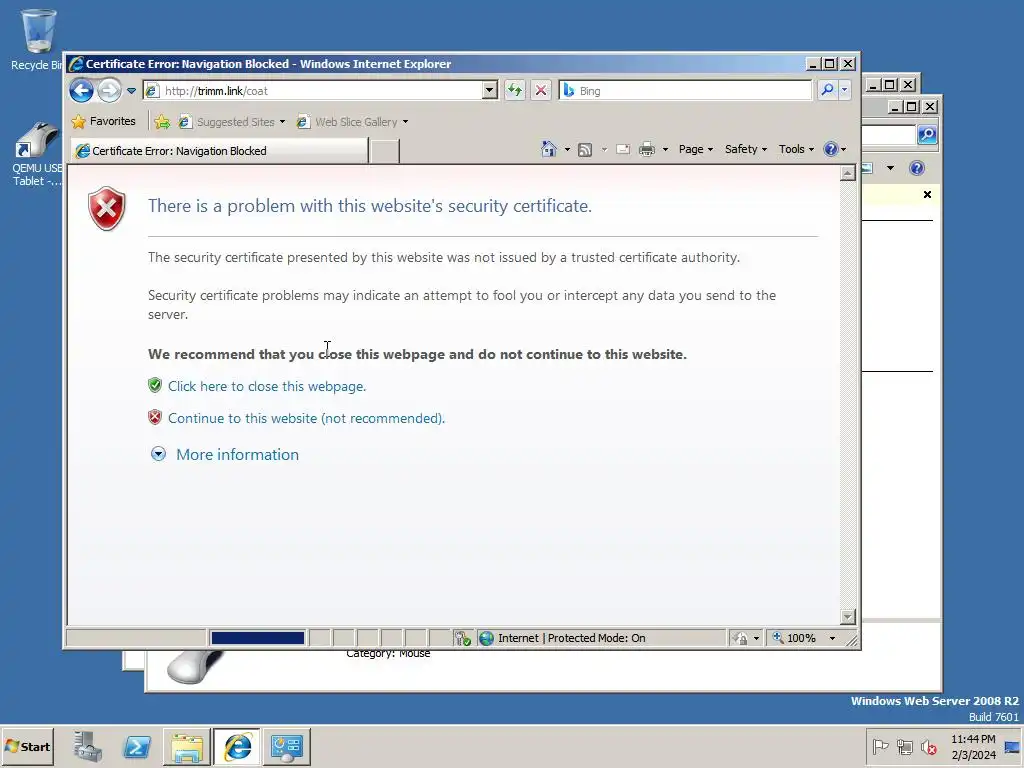Viewport: 1024px width, 768px height.
Task: Click the Home icon in the command bar
Action: (549, 150)
